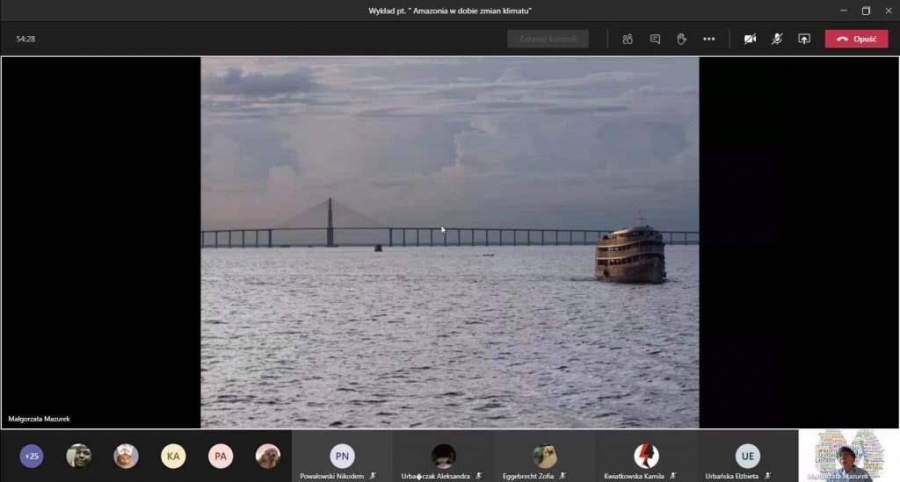The image size is (900, 482).
Task: Unmute the microphone
Action: [777, 39]
